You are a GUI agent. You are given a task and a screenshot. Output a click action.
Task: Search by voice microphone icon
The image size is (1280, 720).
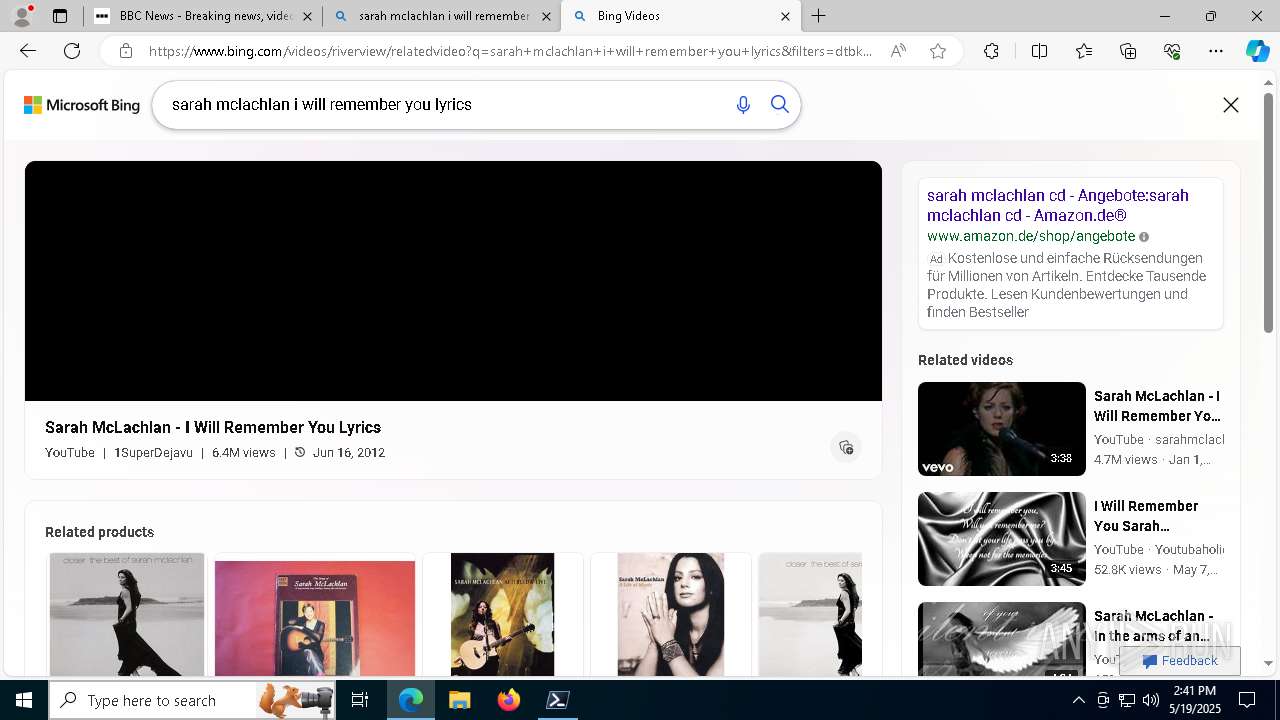[743, 105]
